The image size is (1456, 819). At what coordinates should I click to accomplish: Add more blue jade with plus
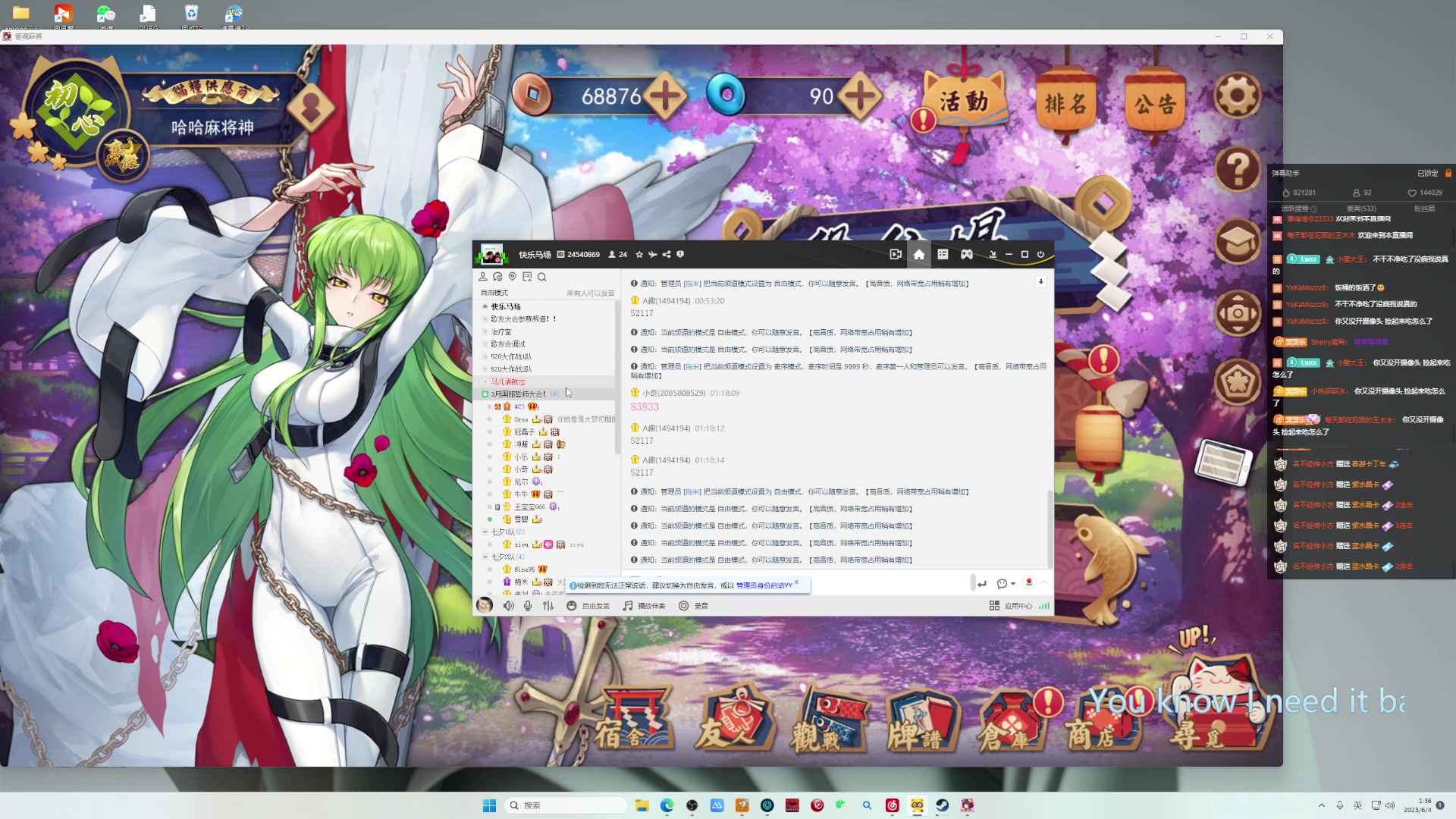(x=860, y=96)
